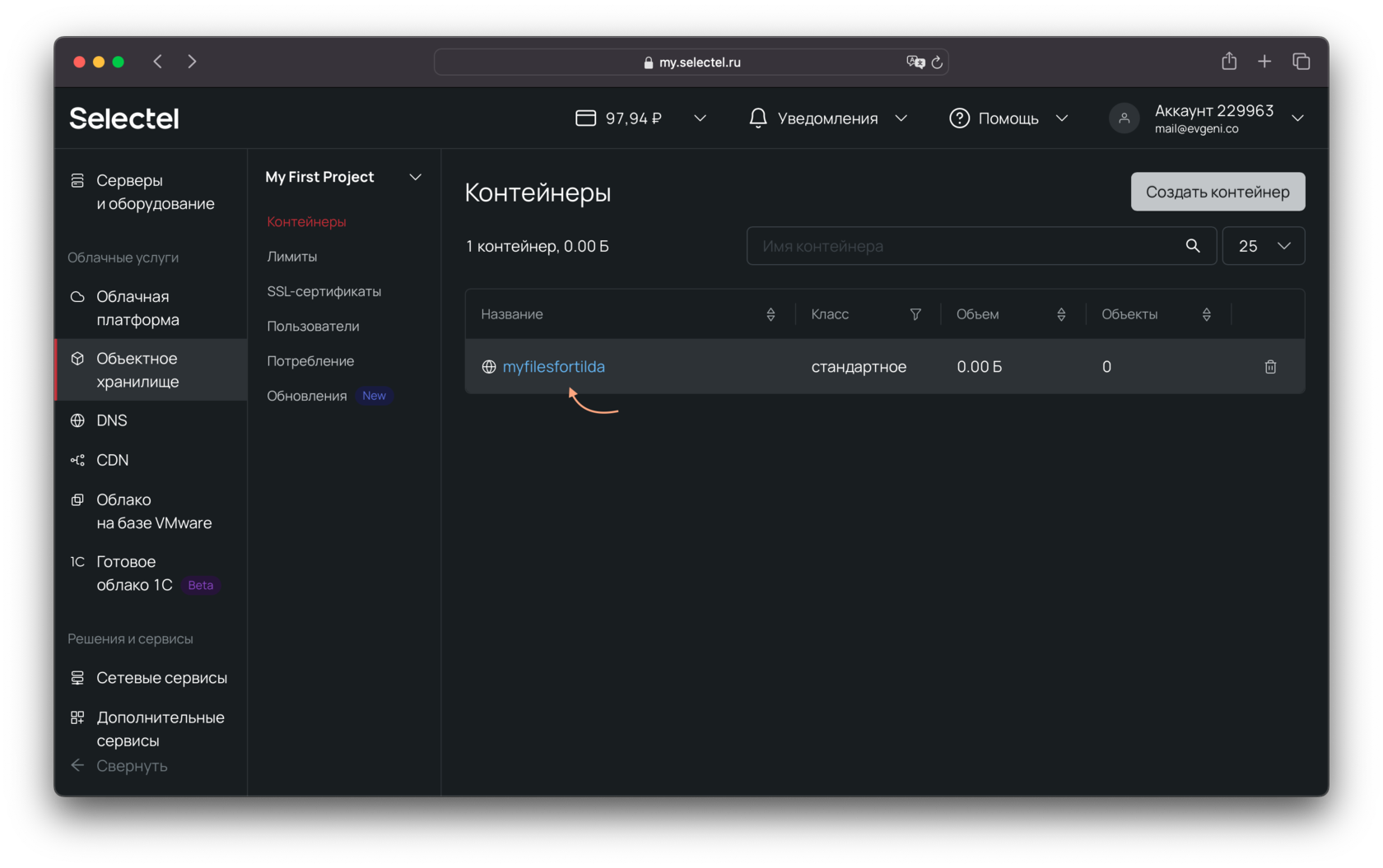
Task: Go to Дополнительные сервисы
Action: click(x=161, y=729)
